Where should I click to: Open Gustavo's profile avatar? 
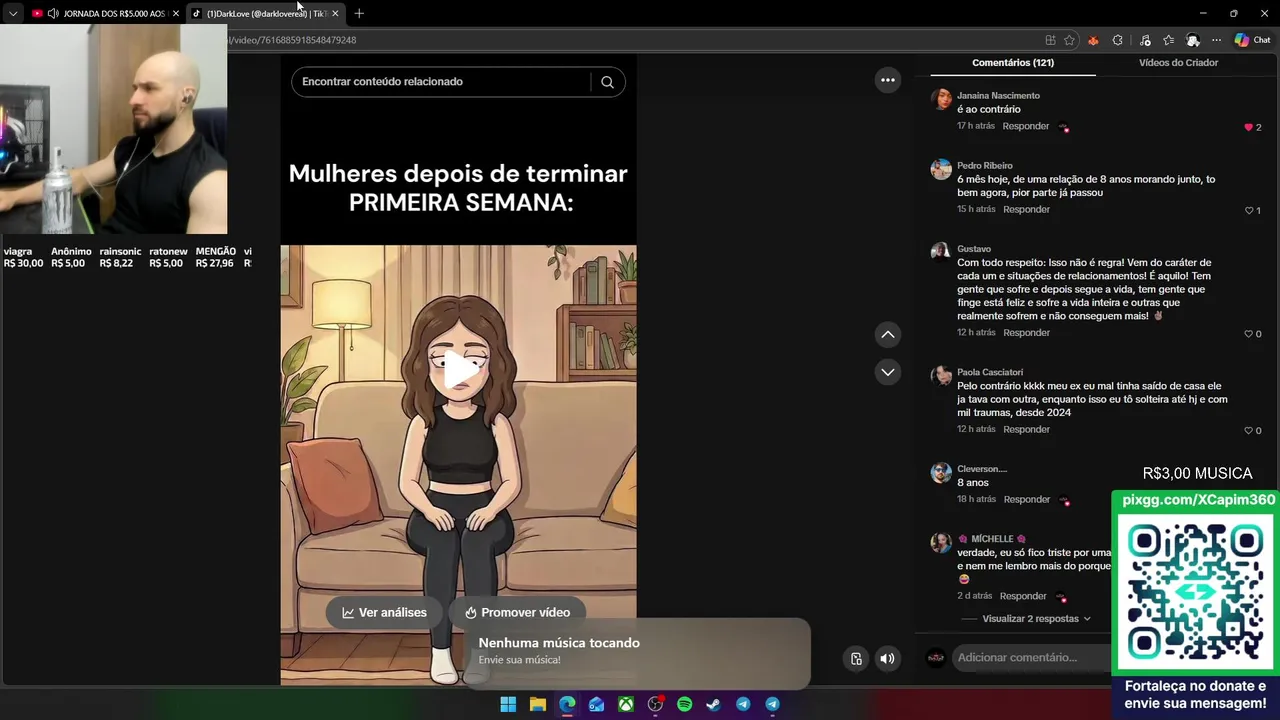pyautogui.click(x=941, y=252)
